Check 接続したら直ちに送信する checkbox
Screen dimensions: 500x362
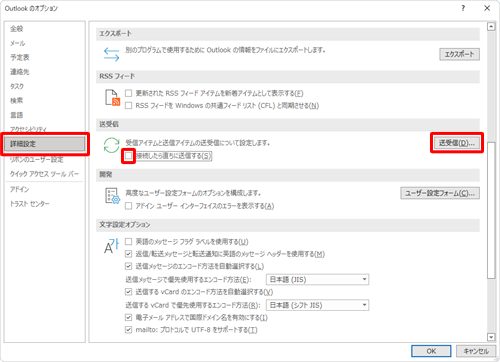tap(128, 156)
